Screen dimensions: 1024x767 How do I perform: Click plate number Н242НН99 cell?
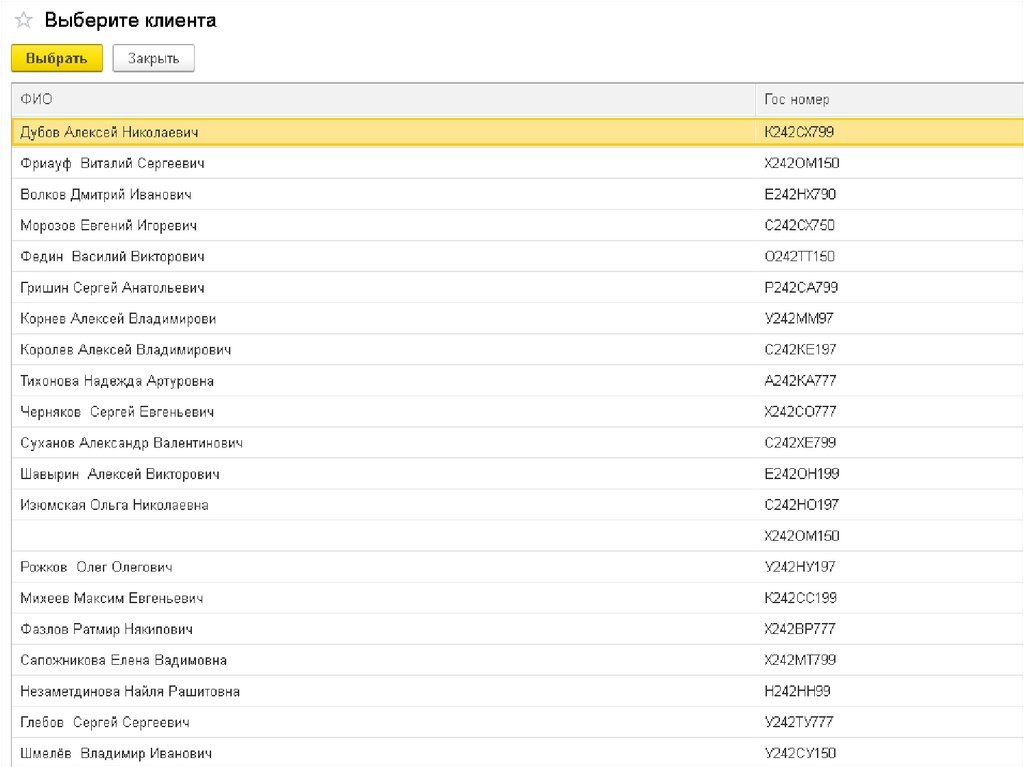[x=797, y=691]
